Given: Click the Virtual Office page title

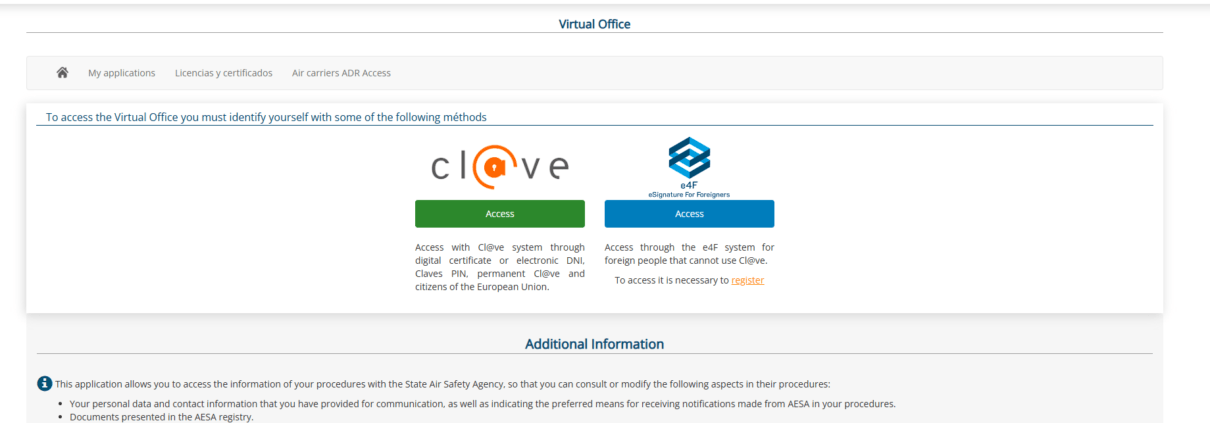Looking at the screenshot, I should tap(594, 24).
